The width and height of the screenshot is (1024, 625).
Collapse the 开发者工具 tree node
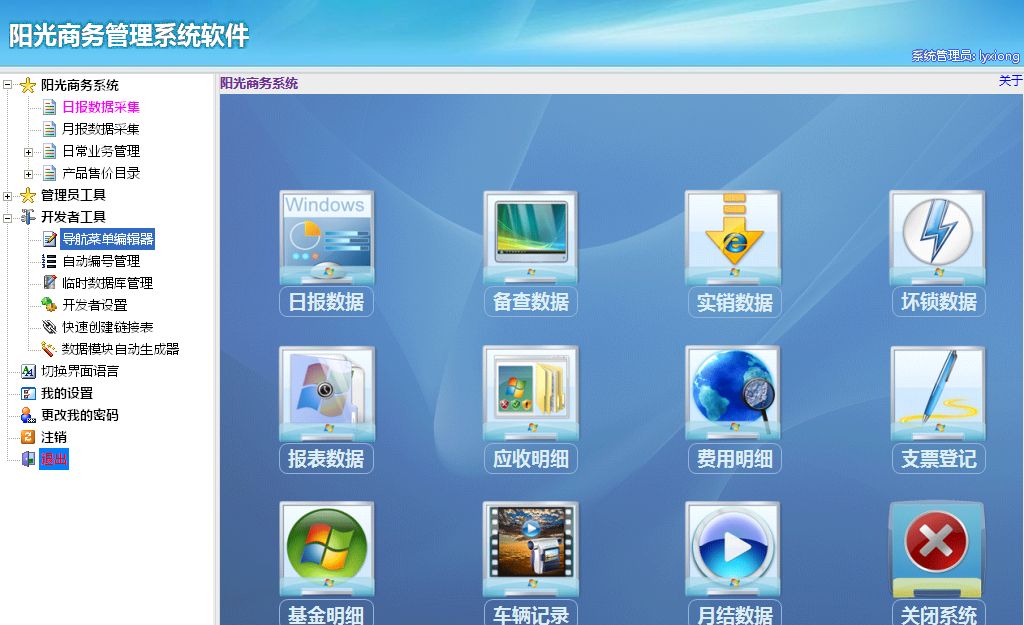[7, 217]
